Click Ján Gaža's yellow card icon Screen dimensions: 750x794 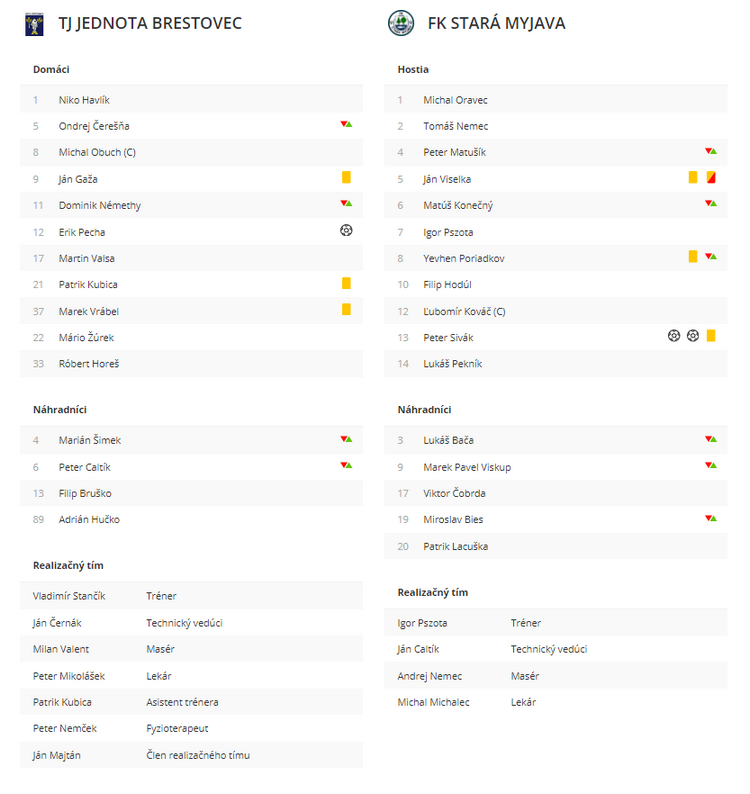[346, 177]
